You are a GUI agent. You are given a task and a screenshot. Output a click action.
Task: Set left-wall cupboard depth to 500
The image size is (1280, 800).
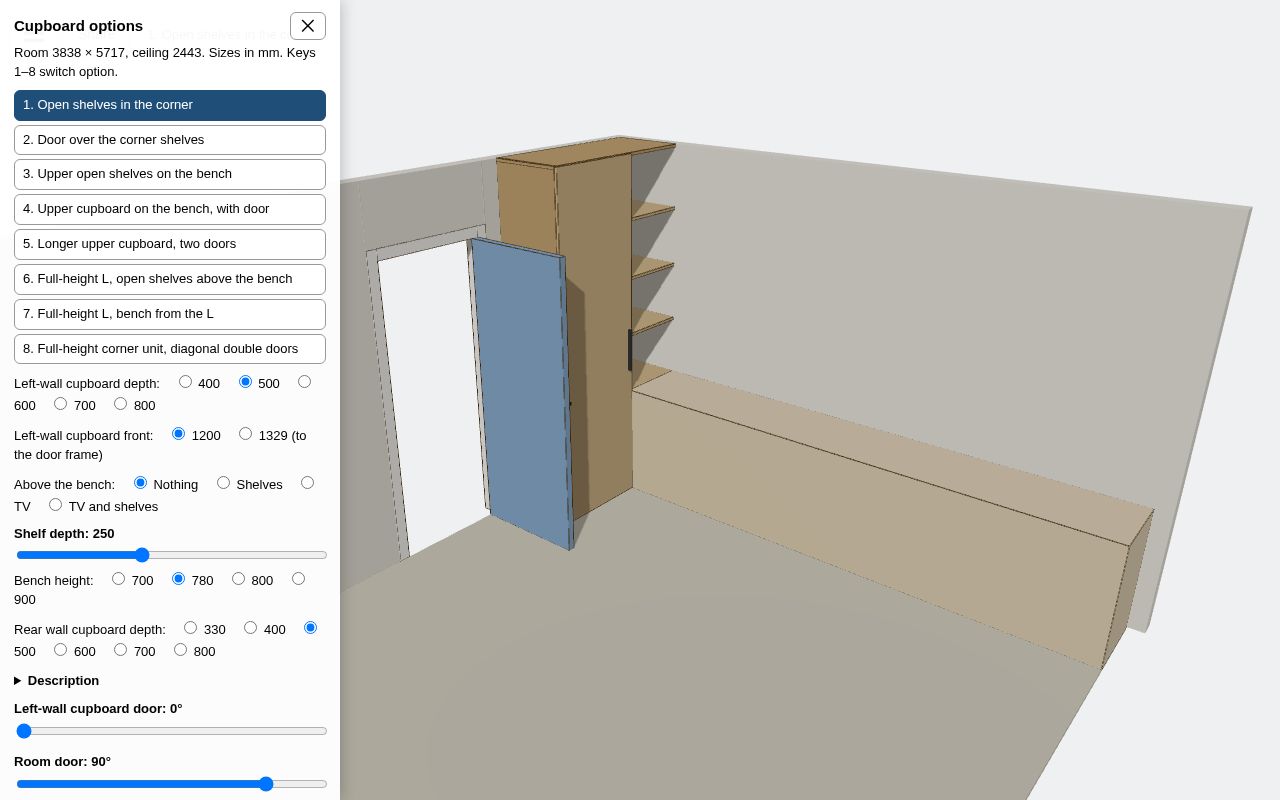pos(245,382)
